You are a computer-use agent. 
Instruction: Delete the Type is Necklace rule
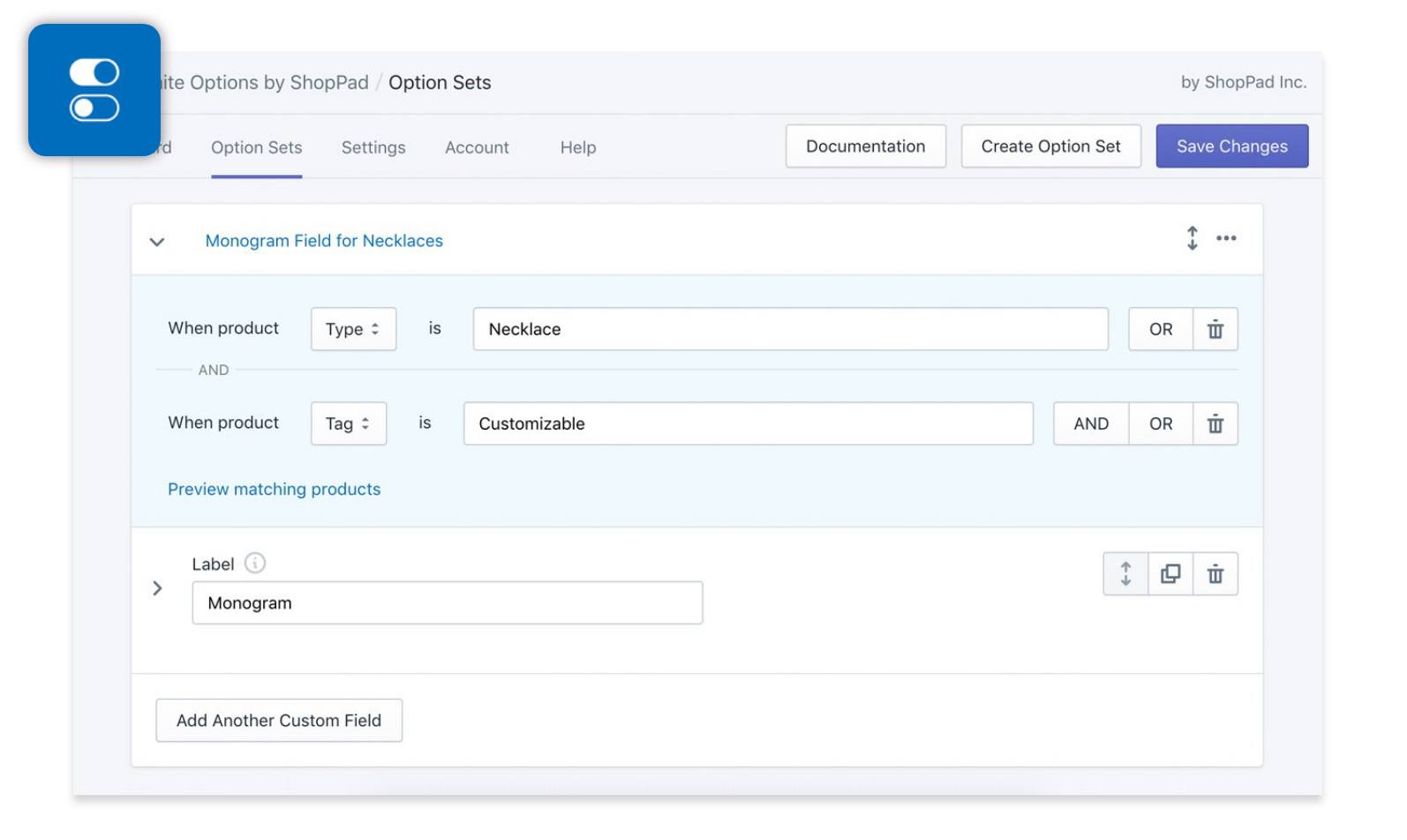click(1215, 329)
